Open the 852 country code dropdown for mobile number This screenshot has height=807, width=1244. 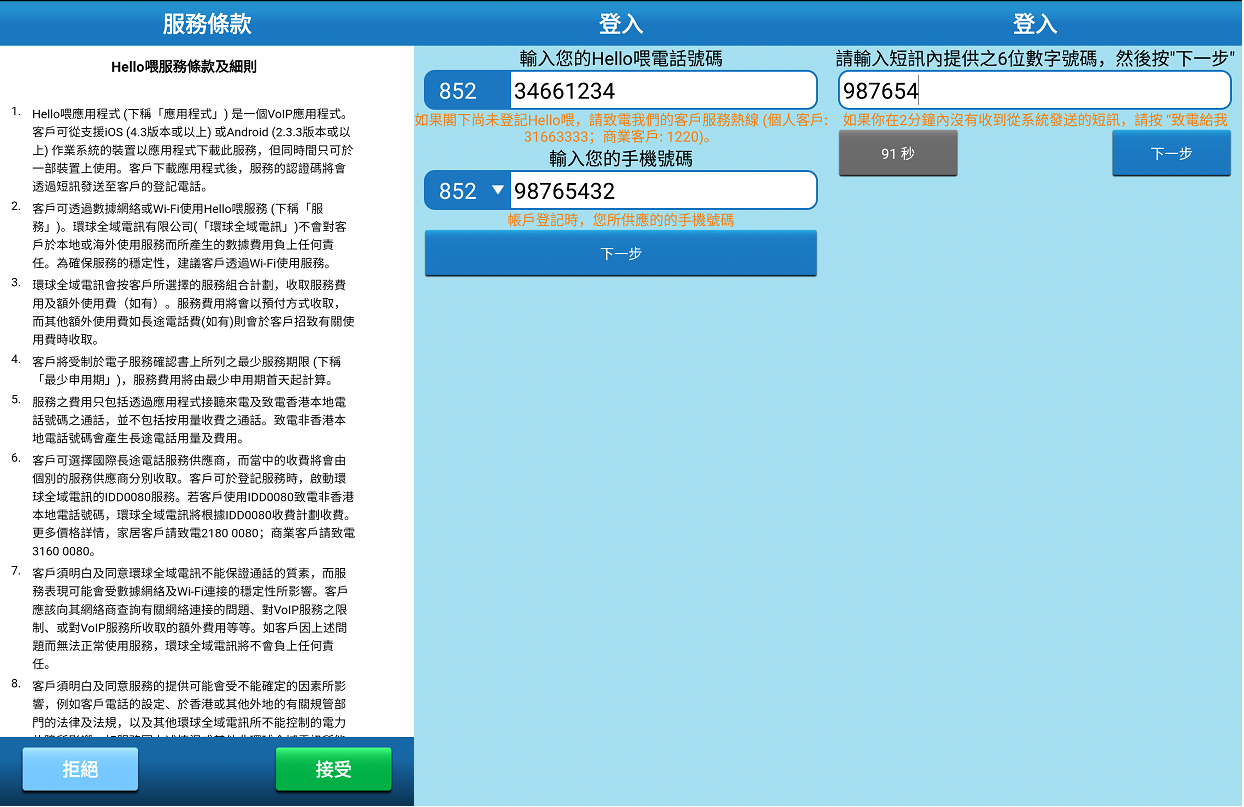[x=467, y=191]
